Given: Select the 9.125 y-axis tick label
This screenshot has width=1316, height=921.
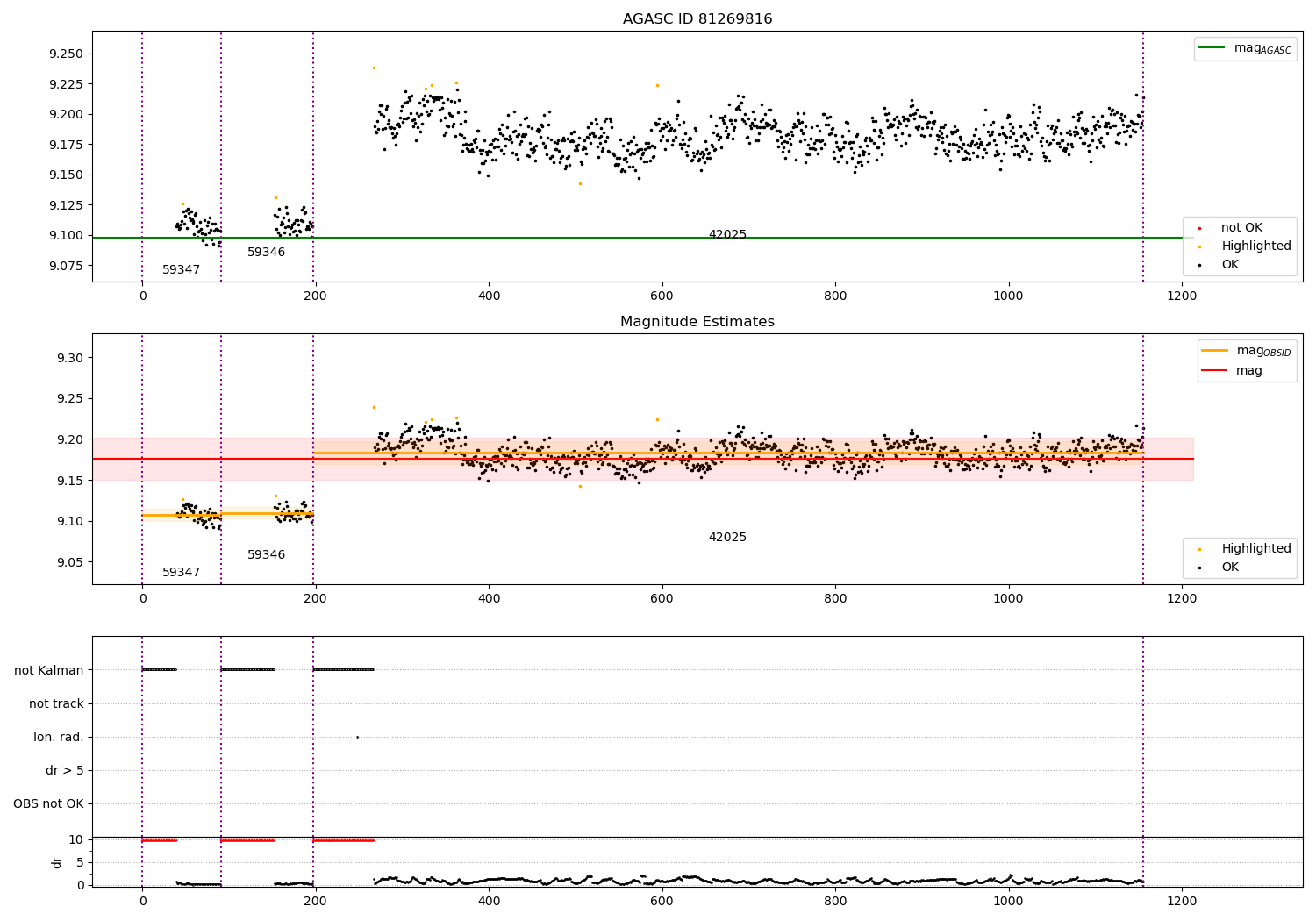Looking at the screenshot, I should (x=66, y=205).
